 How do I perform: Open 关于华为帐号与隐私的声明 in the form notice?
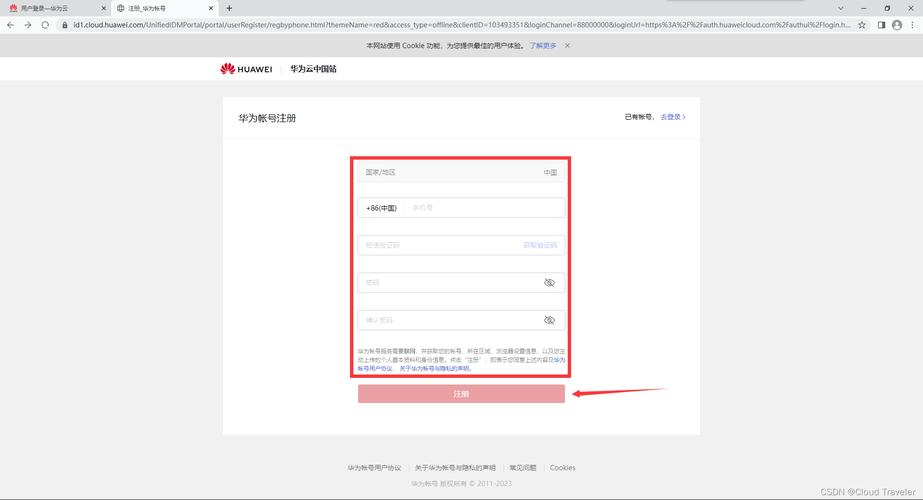point(436,369)
